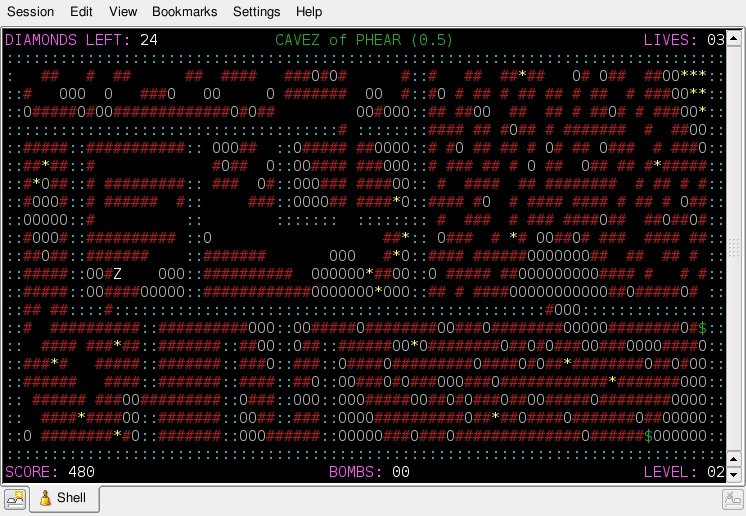Click the CAVEZ of PHEAR title text
This screenshot has height=516, width=746.
pyautogui.click(x=364, y=40)
